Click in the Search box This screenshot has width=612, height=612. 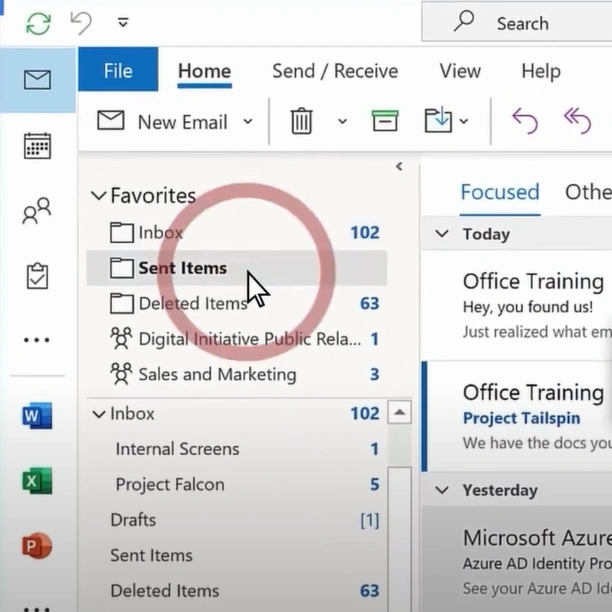pos(517,23)
